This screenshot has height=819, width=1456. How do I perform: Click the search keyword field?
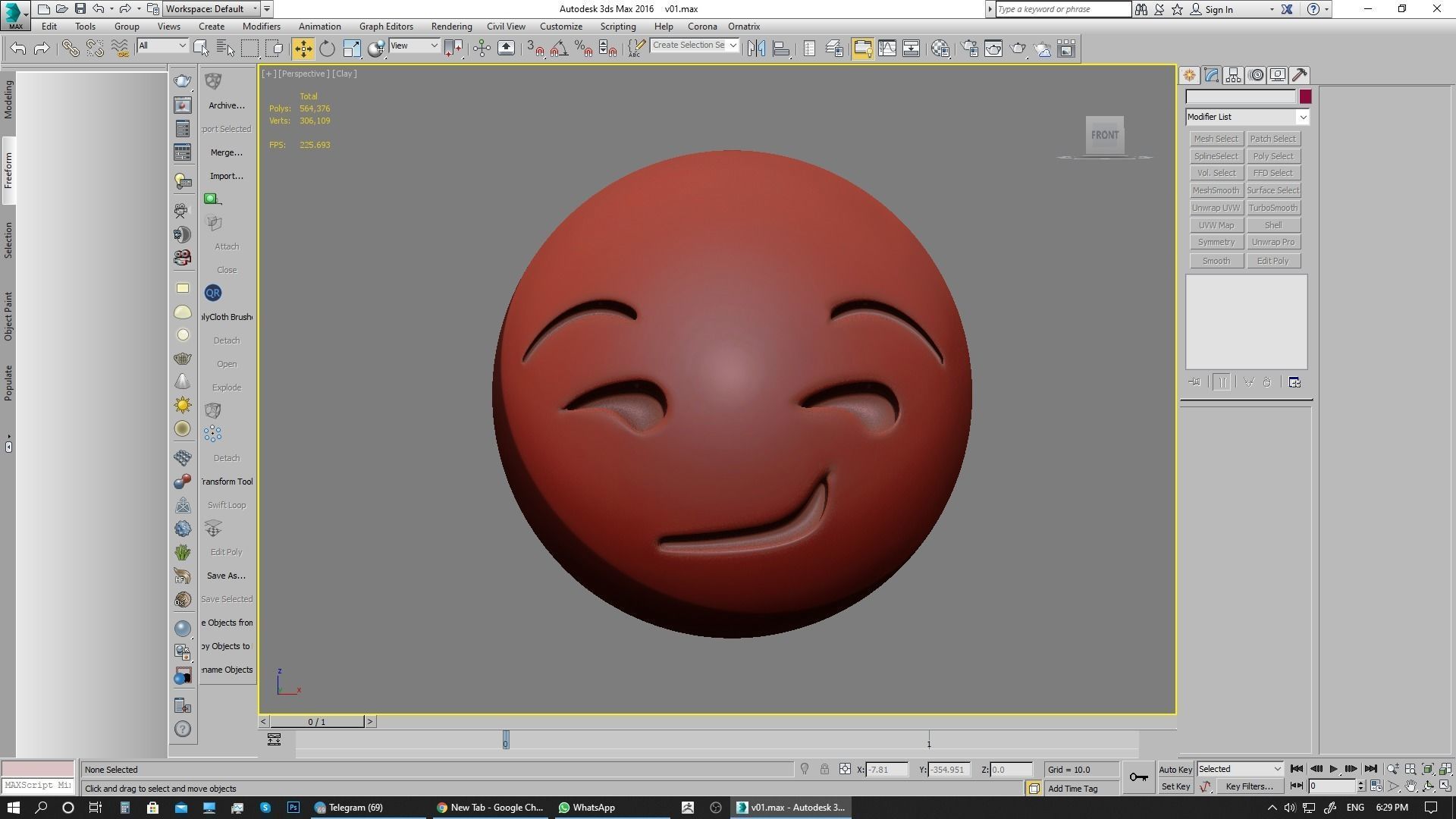click(1063, 9)
